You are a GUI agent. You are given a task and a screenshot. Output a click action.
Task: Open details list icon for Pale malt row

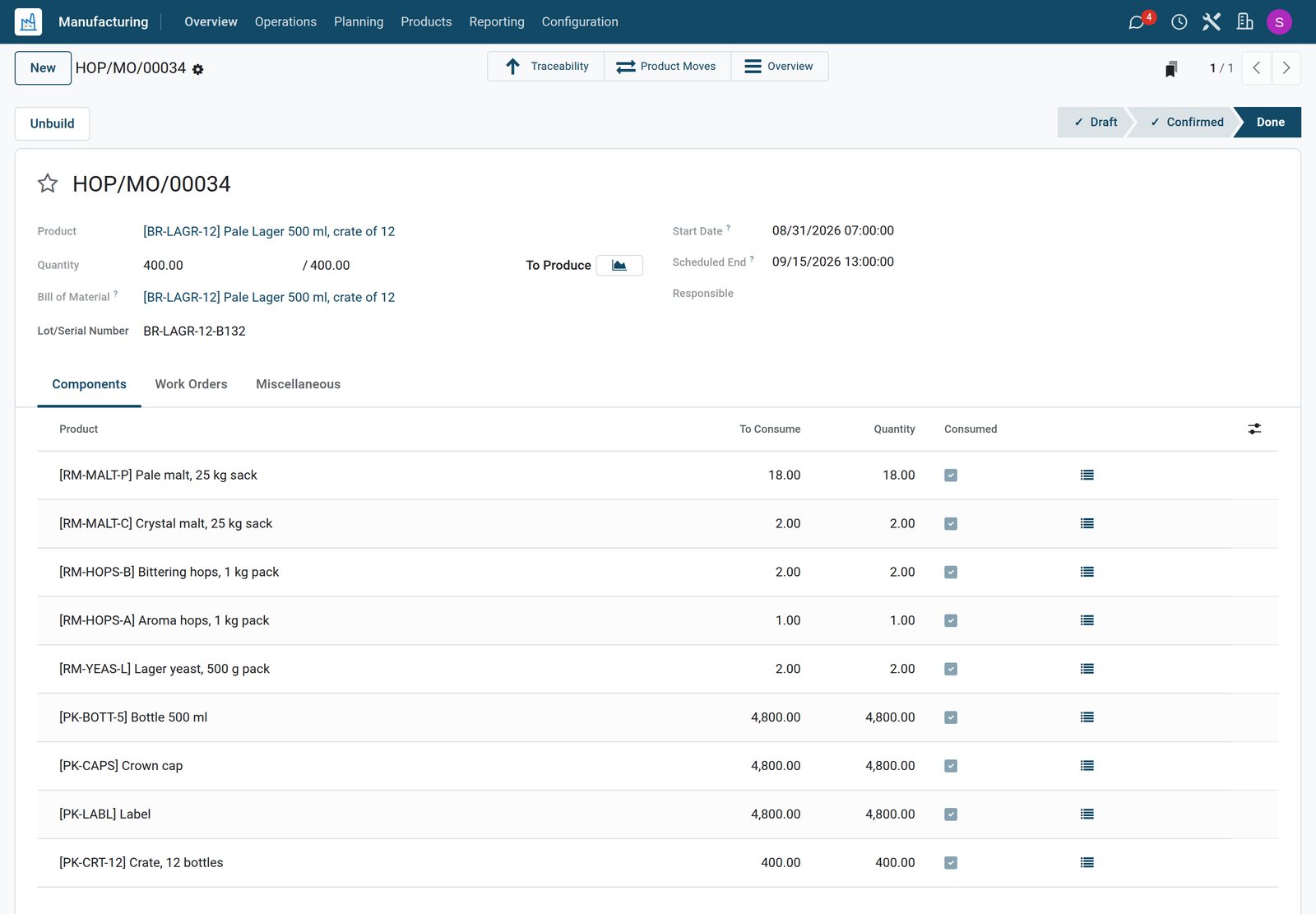coord(1087,475)
